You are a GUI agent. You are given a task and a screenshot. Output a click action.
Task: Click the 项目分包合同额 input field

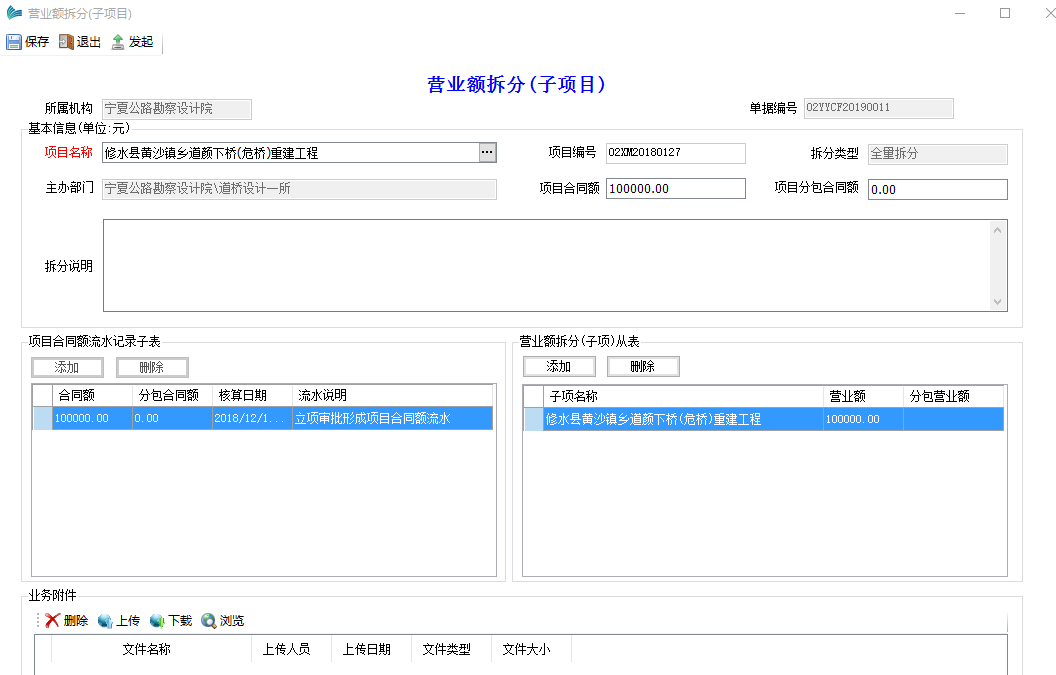[x=937, y=189]
